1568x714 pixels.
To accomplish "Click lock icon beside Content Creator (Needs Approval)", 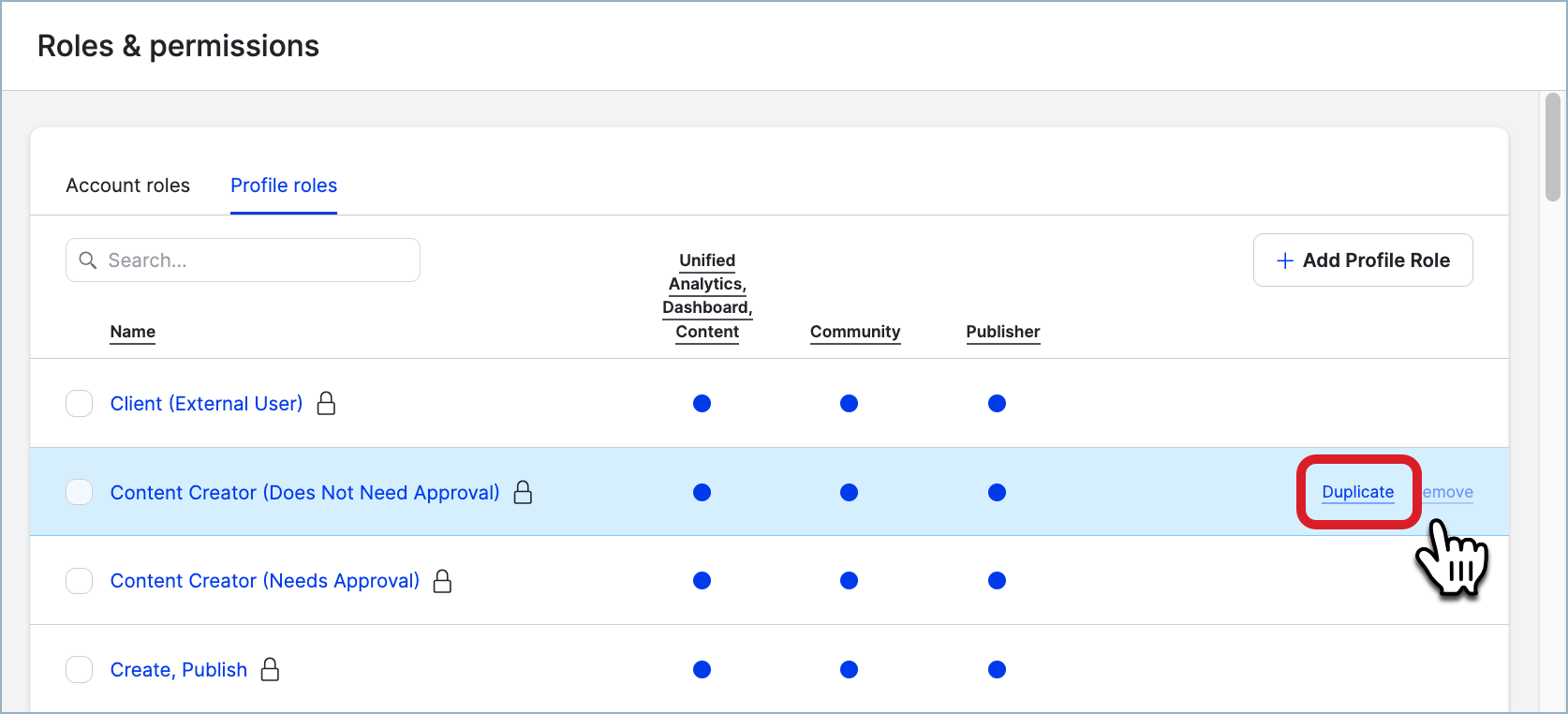I will 442,581.
